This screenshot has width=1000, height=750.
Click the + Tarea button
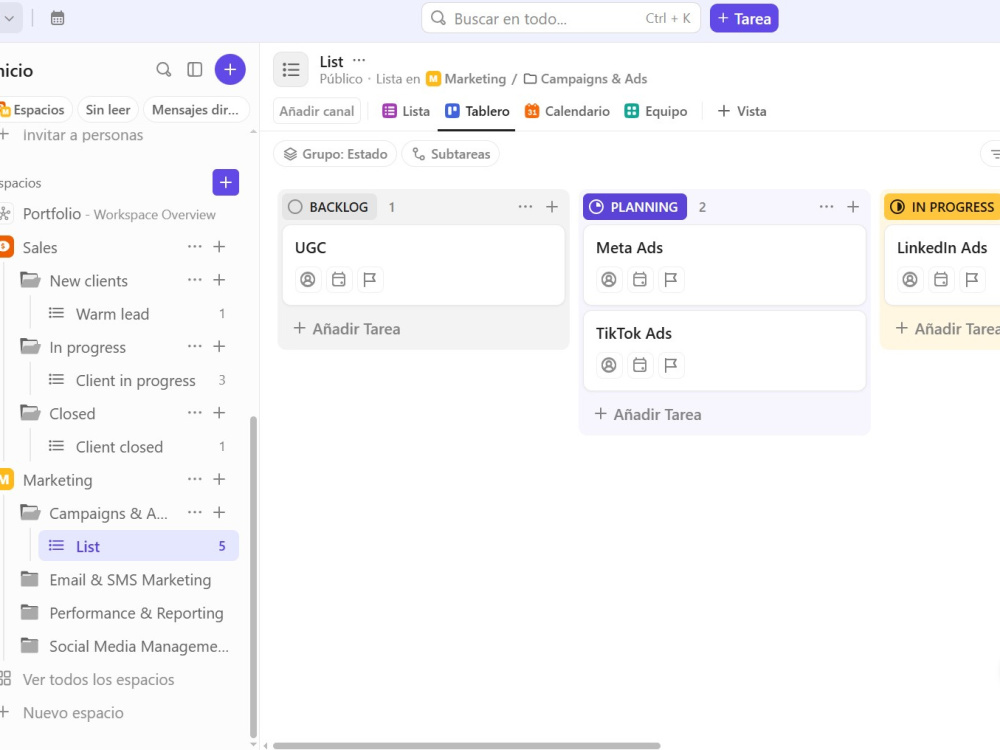coord(744,18)
